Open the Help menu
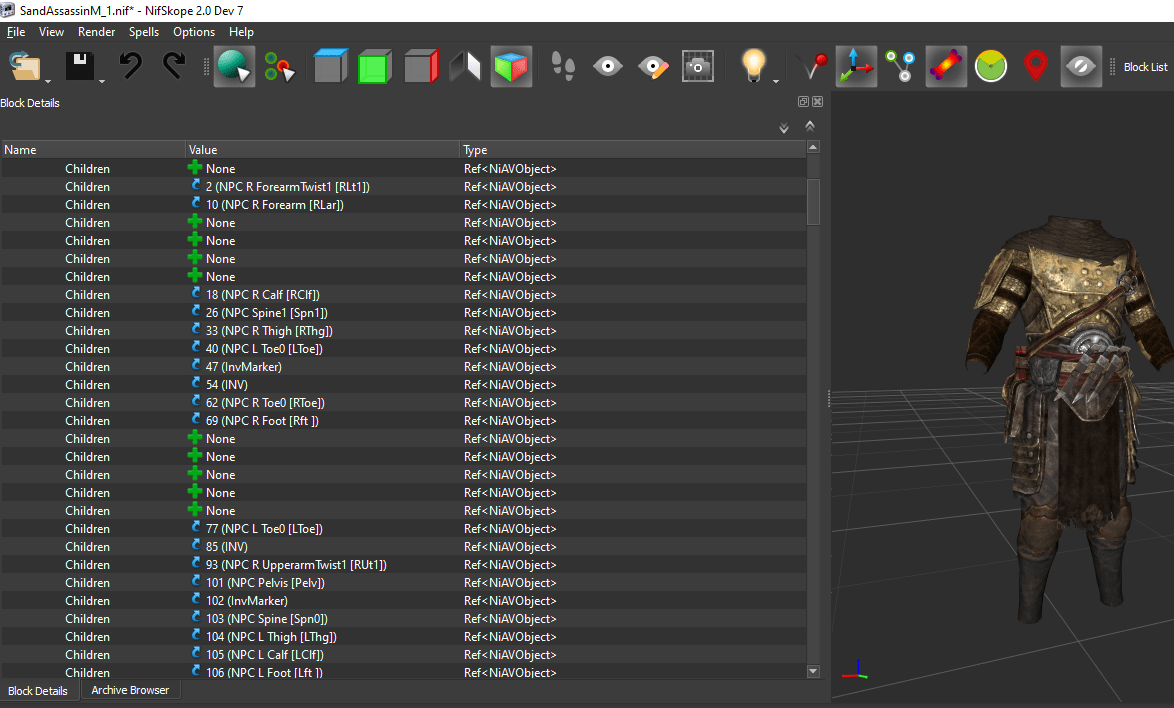Screen dimensions: 1174x708 click(x=241, y=31)
